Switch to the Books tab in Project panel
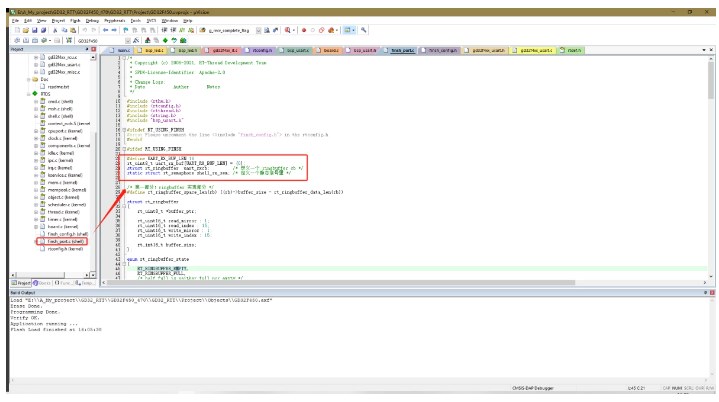Screen dimensions: 719x402 pos(42,283)
